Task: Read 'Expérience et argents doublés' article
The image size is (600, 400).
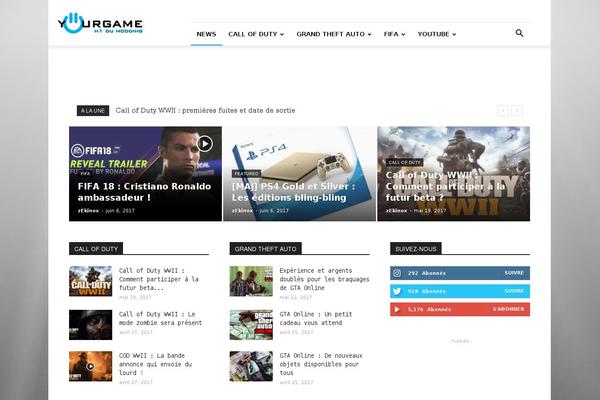Action: pos(324,279)
